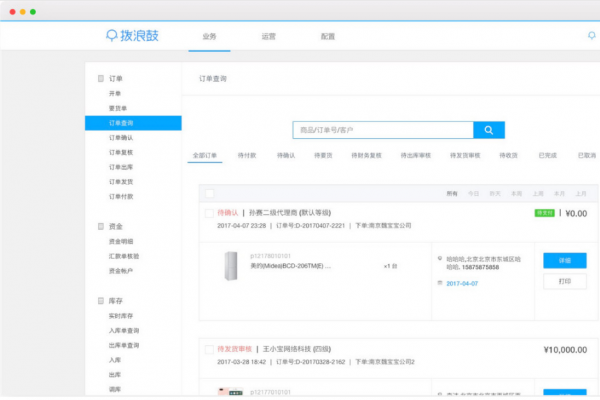Click the 资金 section icon in sidebar
This screenshot has width=600, height=400.
pos(100,227)
